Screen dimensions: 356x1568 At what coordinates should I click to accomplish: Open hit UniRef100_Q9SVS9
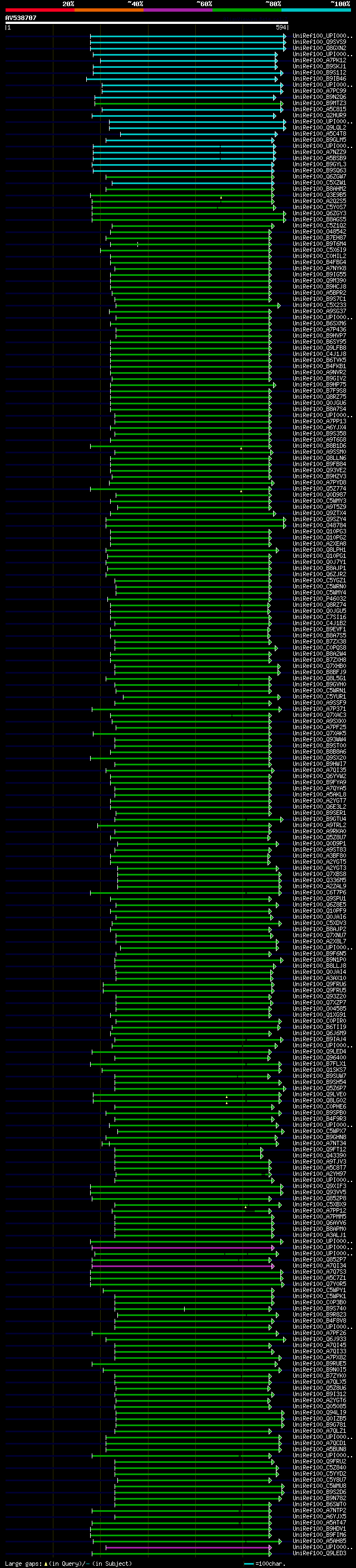point(319,42)
